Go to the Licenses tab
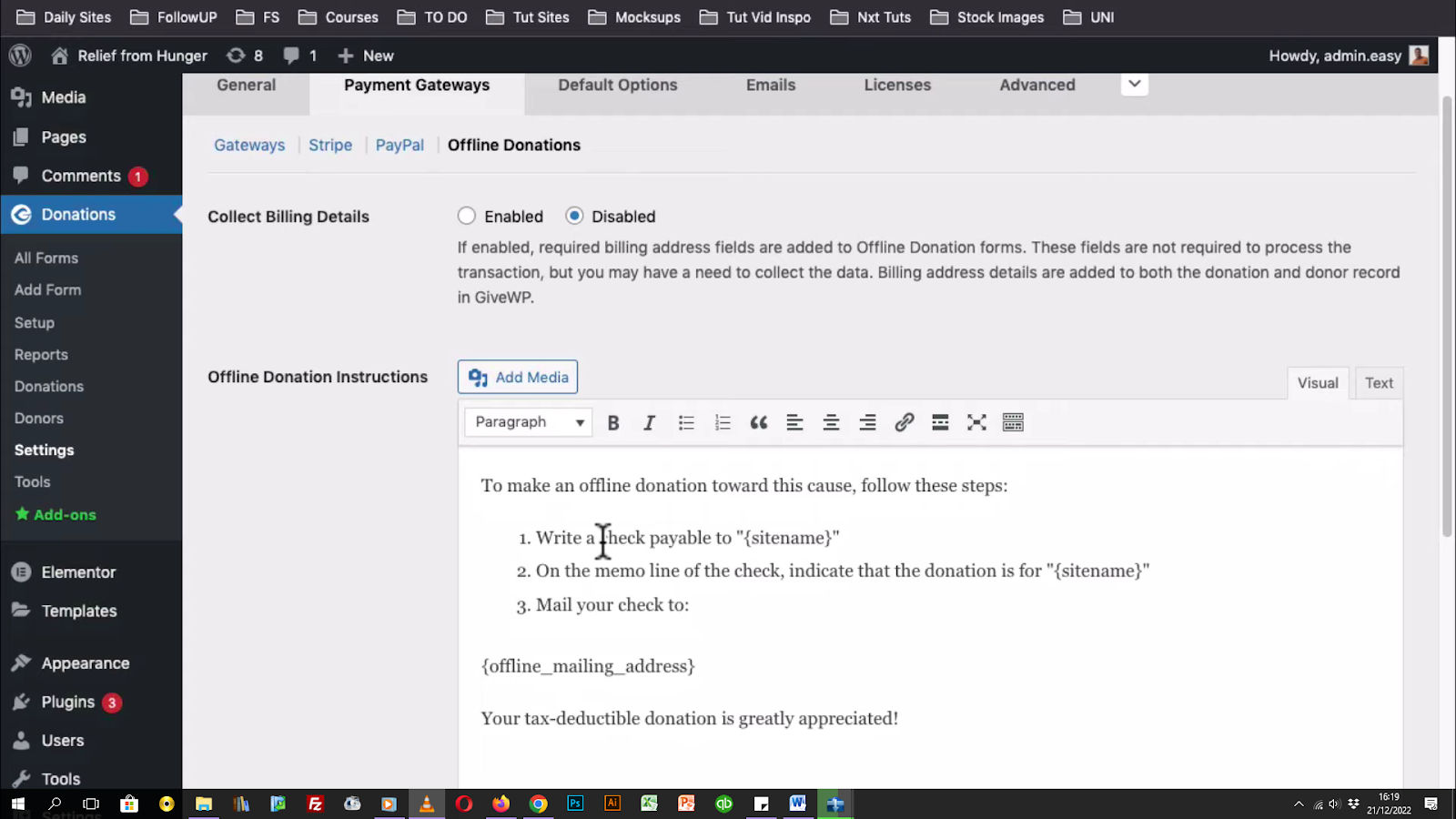This screenshot has width=1456, height=819. click(897, 85)
